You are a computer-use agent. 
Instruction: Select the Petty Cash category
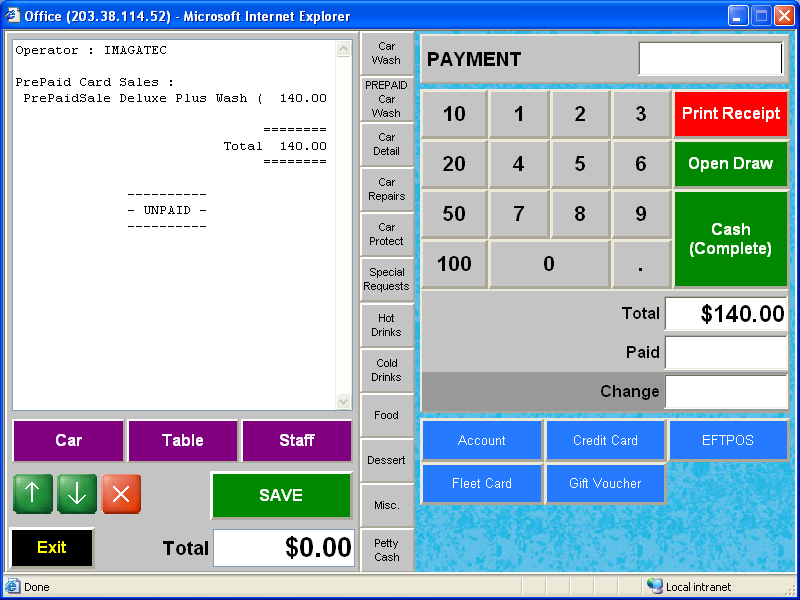click(387, 547)
